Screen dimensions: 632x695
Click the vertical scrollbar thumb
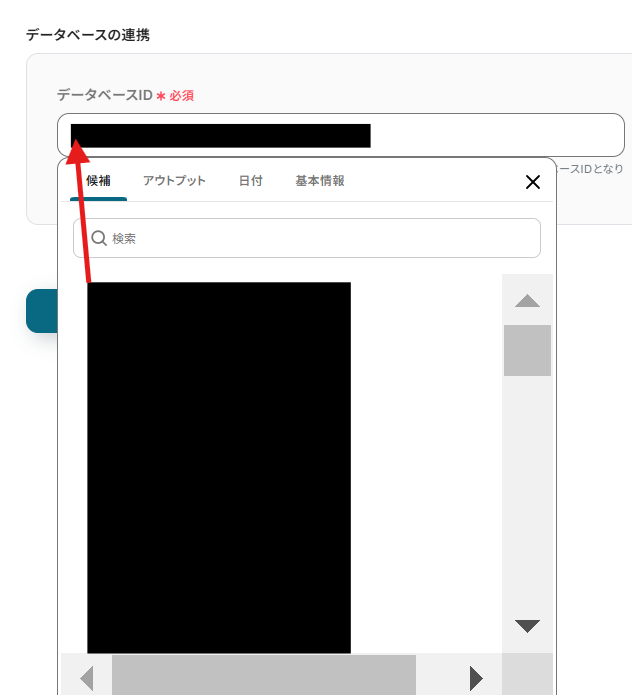(527, 350)
